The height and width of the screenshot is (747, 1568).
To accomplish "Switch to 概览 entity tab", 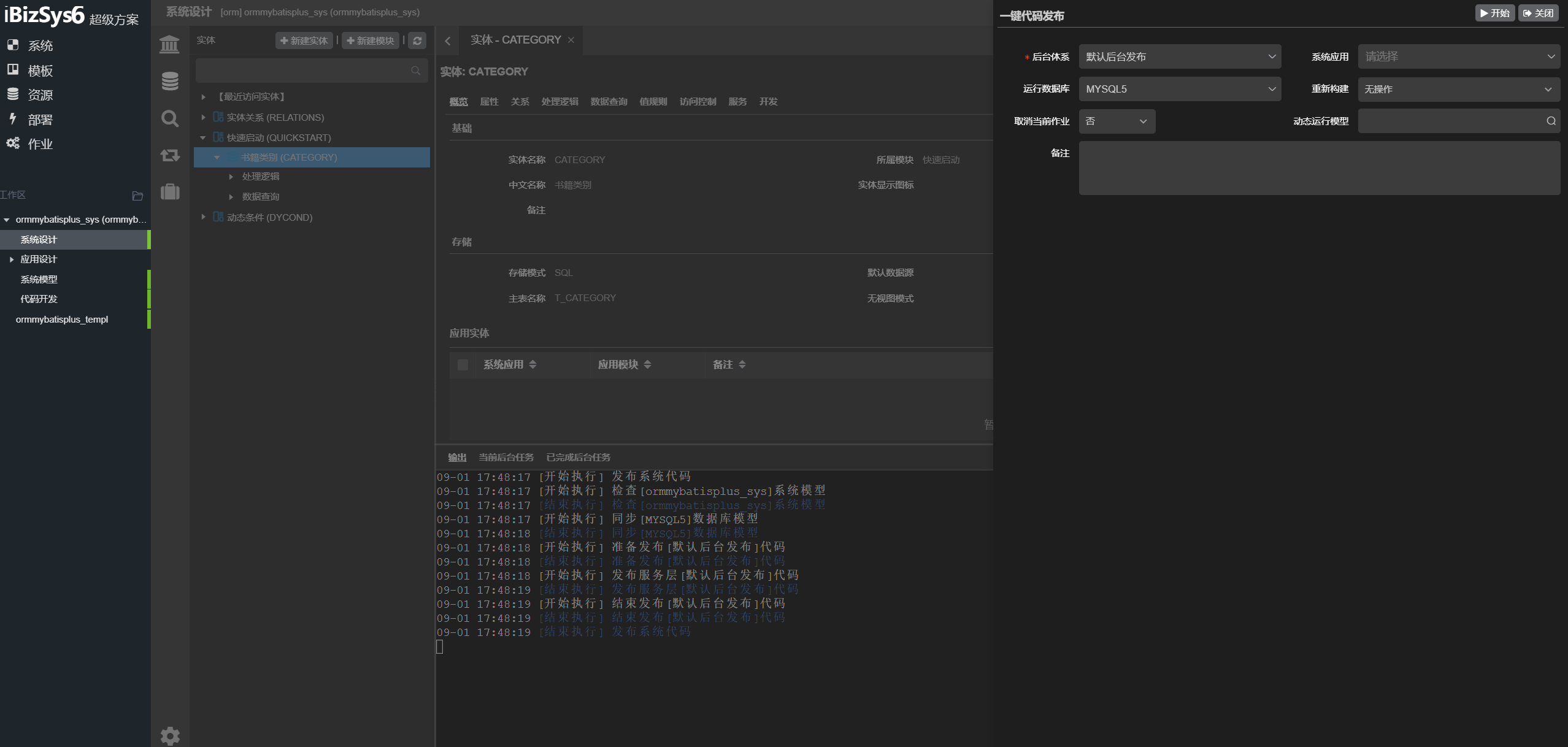I will click(x=458, y=102).
